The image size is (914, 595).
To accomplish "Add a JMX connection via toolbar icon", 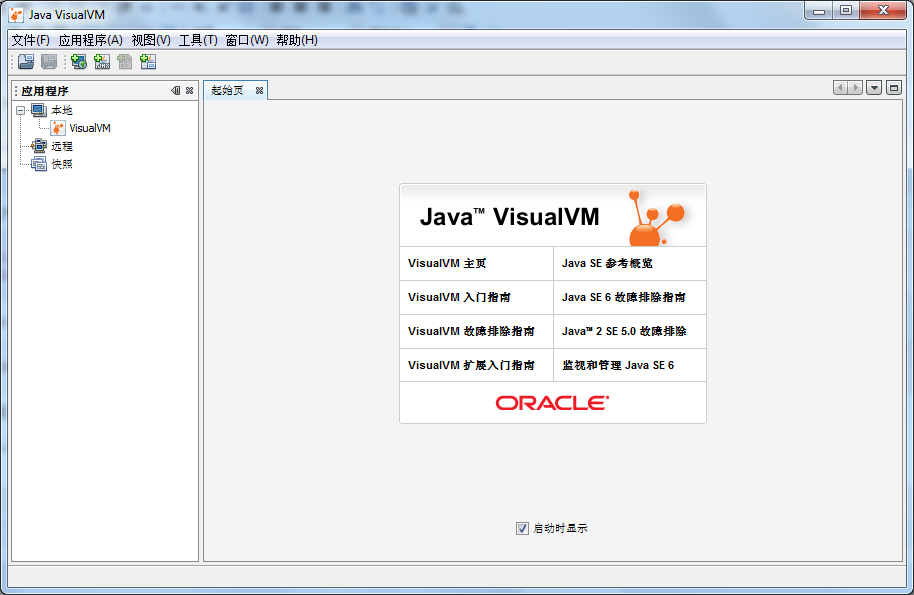I will pyautogui.click(x=102, y=62).
